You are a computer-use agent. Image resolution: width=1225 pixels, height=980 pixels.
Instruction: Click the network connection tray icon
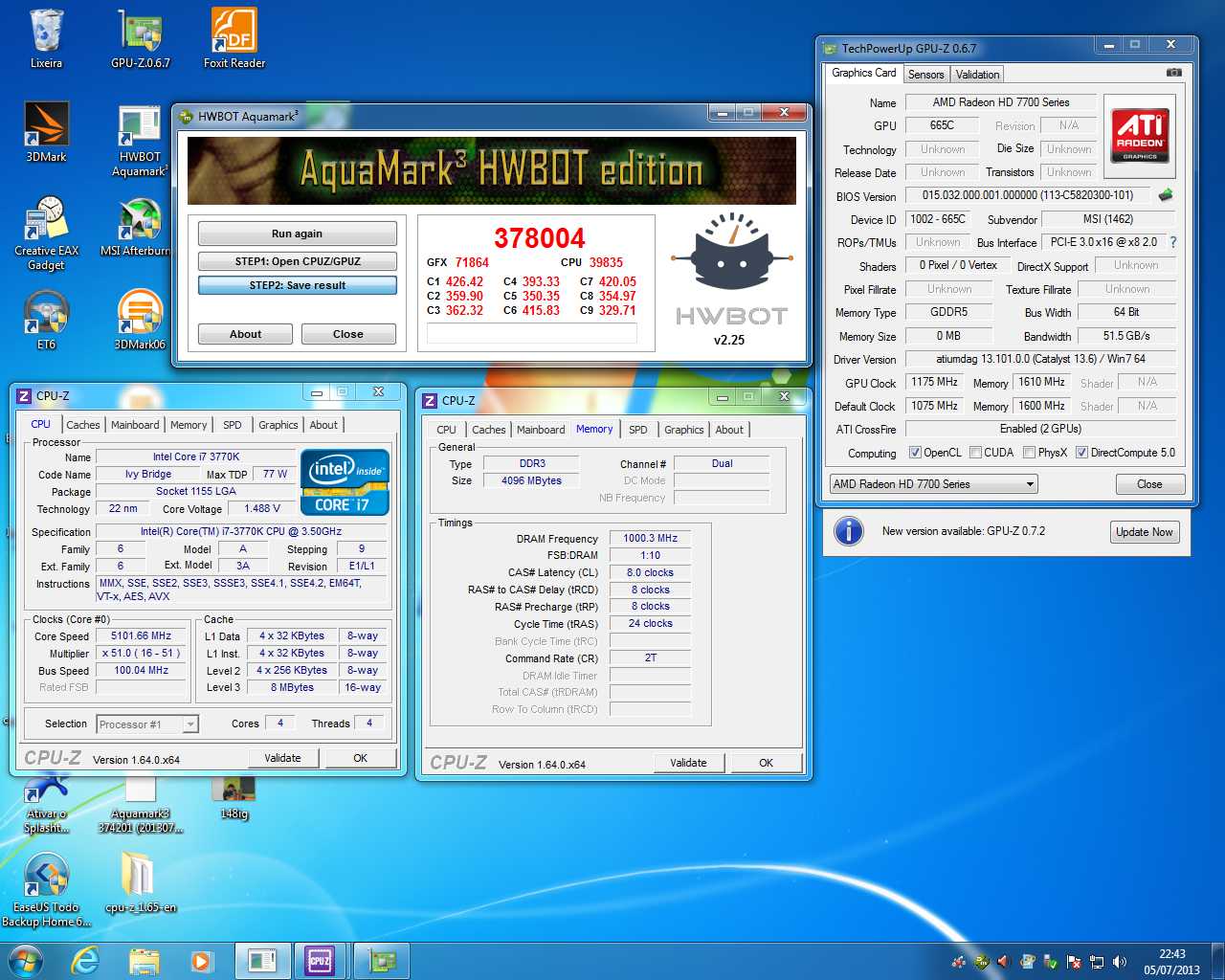pos(1097,962)
